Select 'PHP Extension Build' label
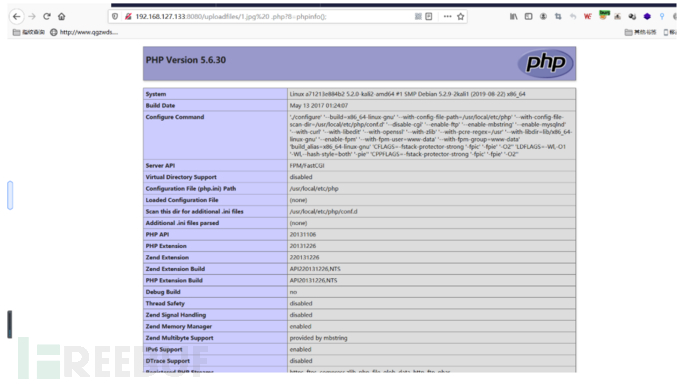690x386 pixels. [174, 280]
